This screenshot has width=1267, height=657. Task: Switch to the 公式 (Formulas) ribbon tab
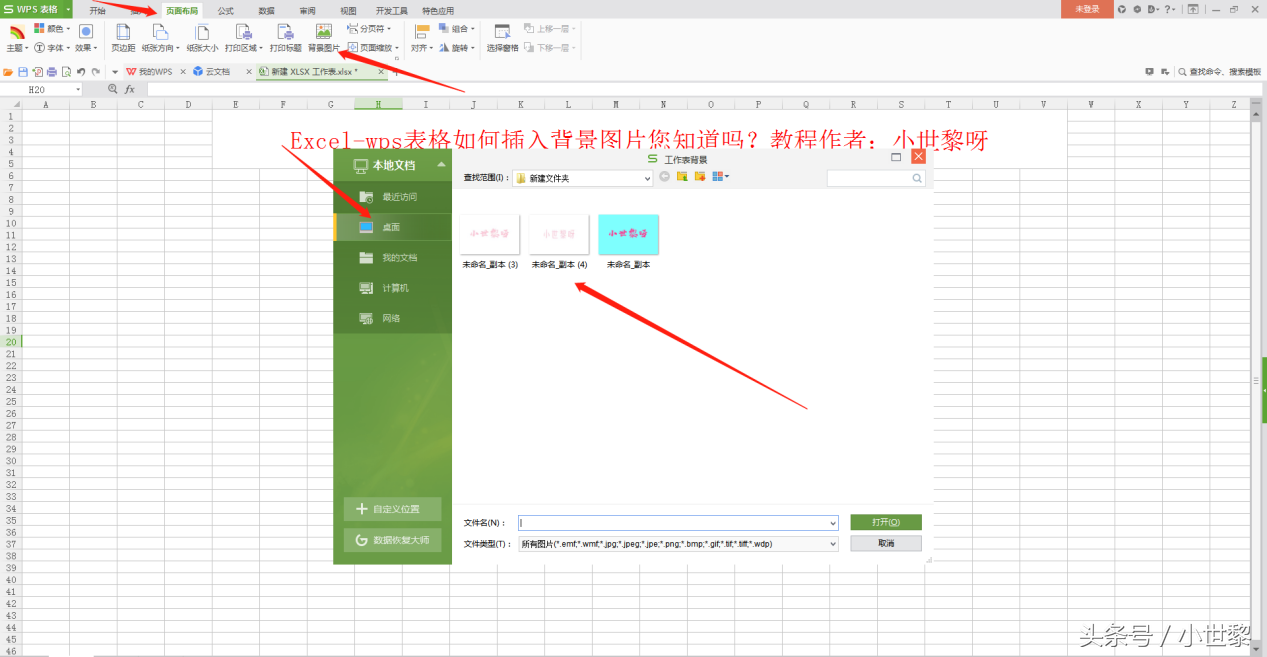tap(226, 10)
